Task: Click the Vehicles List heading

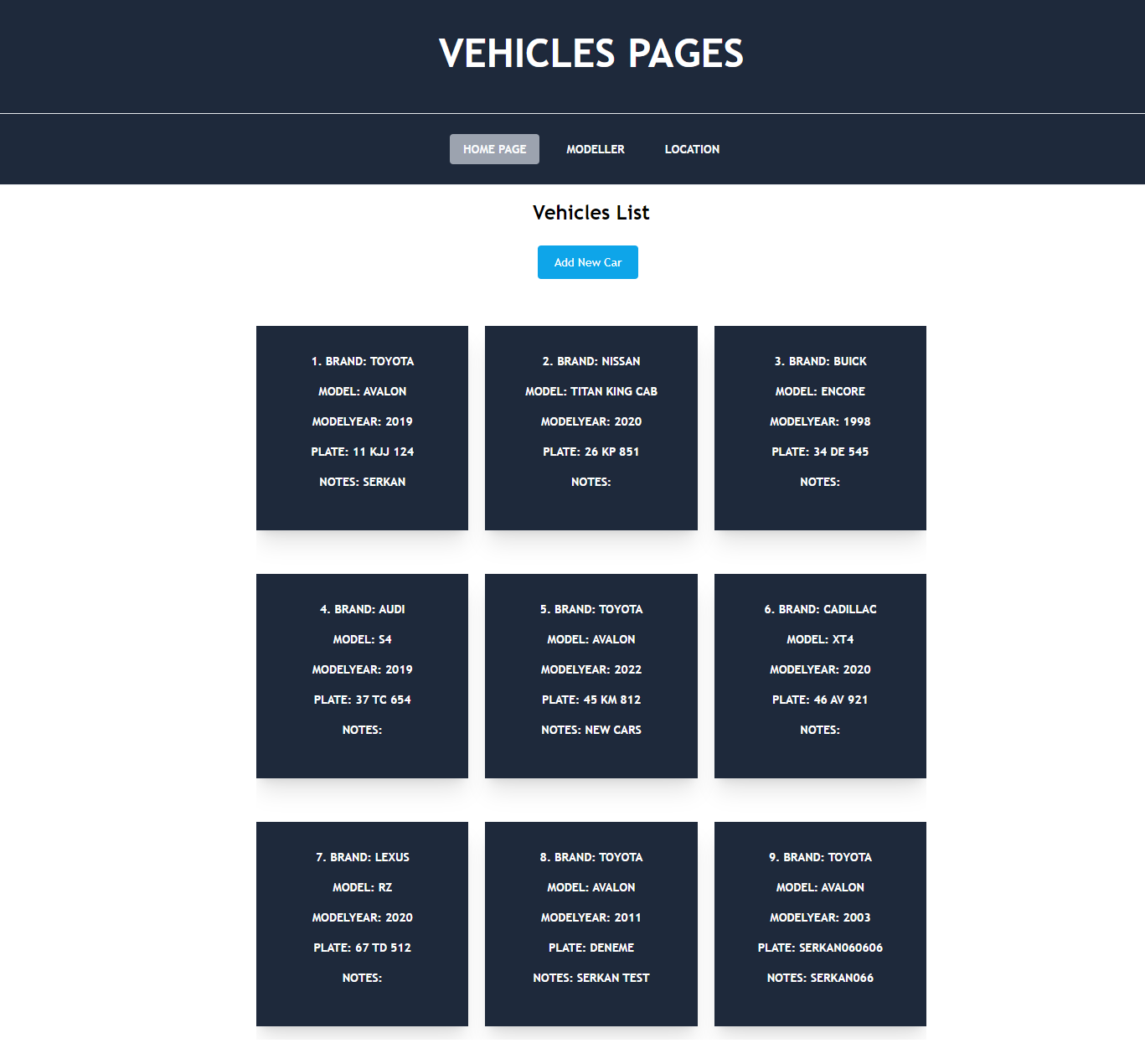Action: [x=591, y=213]
